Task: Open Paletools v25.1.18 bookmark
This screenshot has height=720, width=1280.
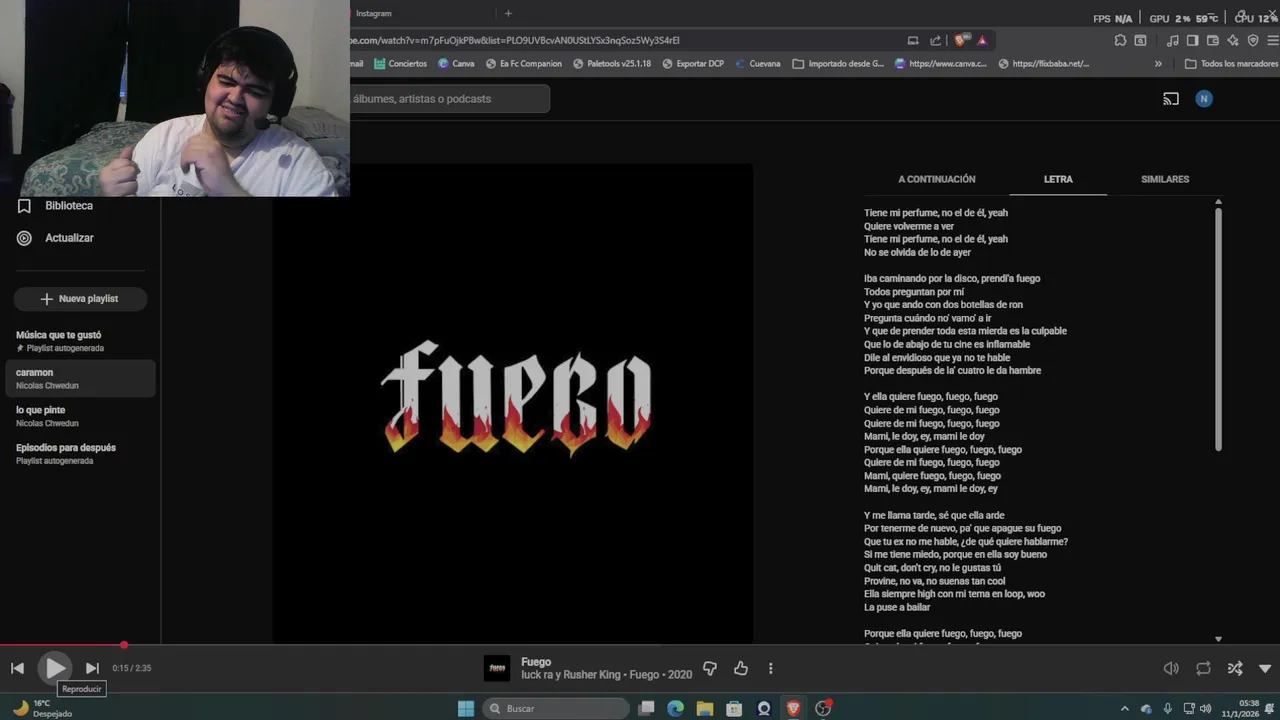Action: pyautogui.click(x=612, y=63)
